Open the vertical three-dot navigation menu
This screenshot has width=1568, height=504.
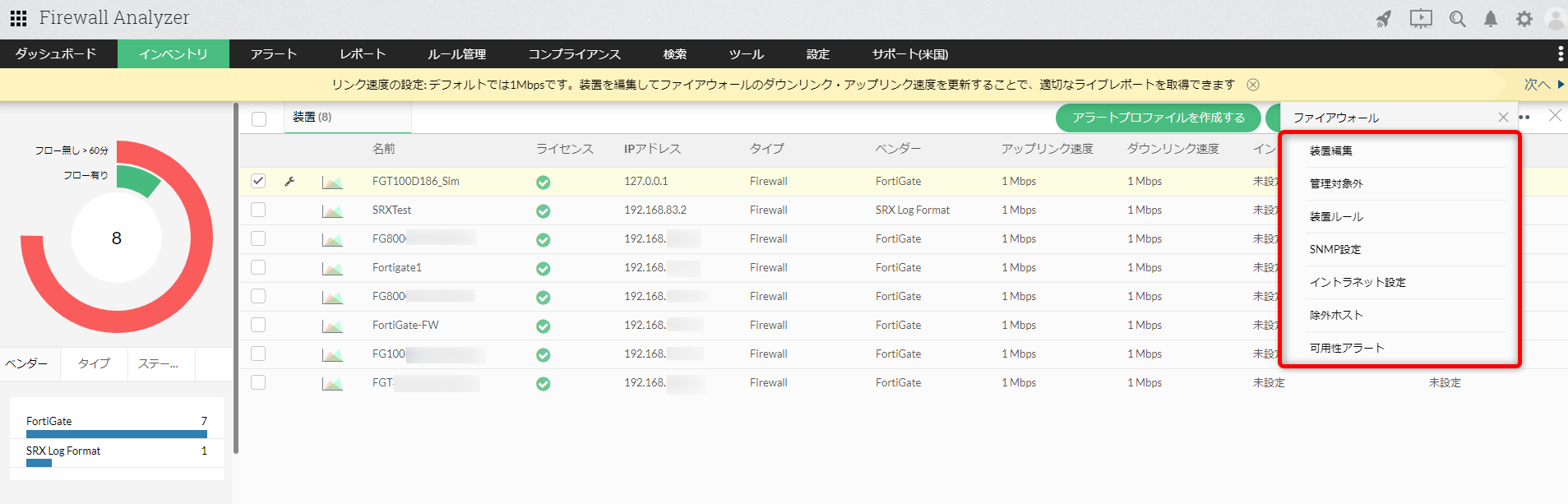point(1560,54)
